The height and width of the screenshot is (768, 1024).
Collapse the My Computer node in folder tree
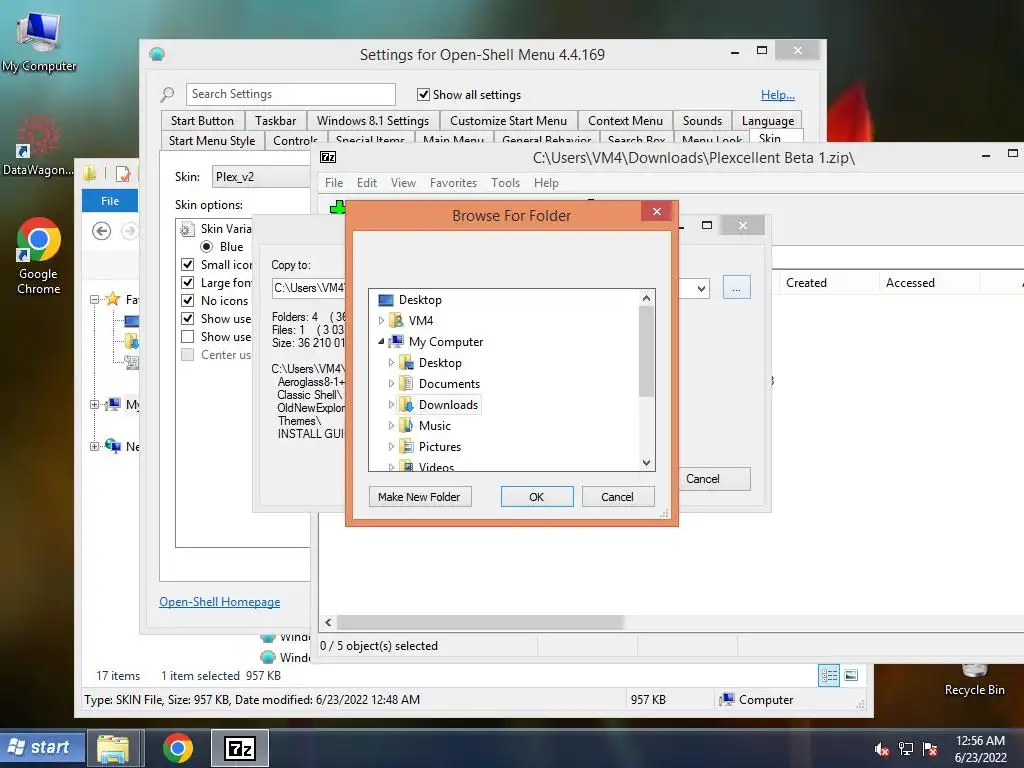(381, 342)
